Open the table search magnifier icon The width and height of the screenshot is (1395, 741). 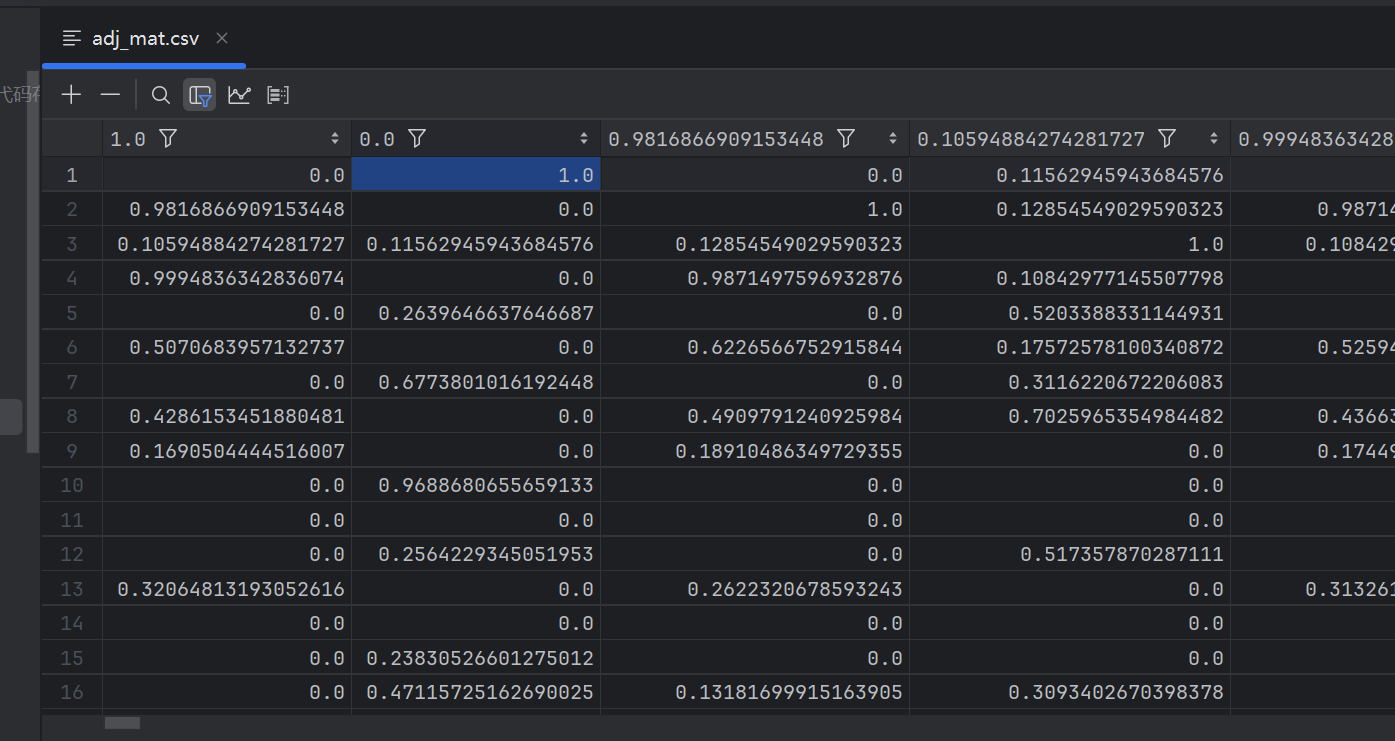tap(161, 95)
